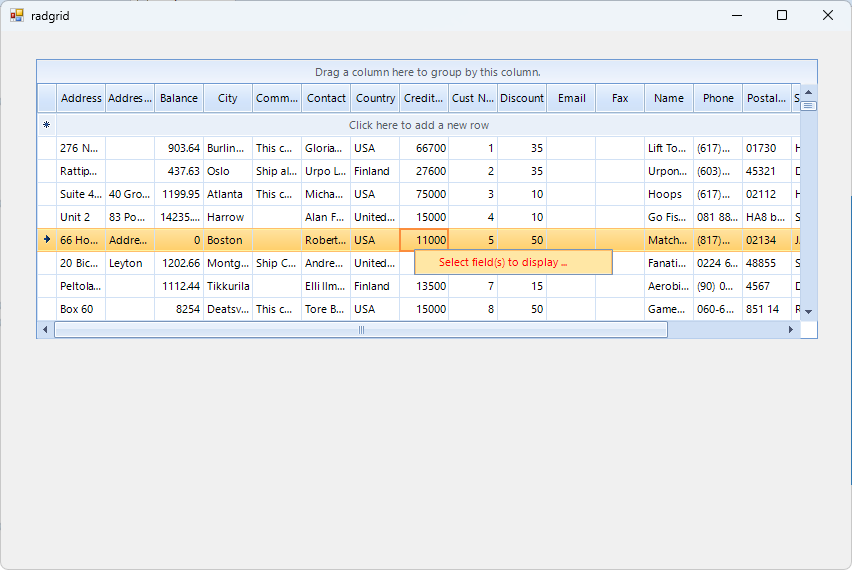This screenshot has height=570, width=852.
Task: Click the horizontal scrollbar left arrow
Action: coord(45,330)
